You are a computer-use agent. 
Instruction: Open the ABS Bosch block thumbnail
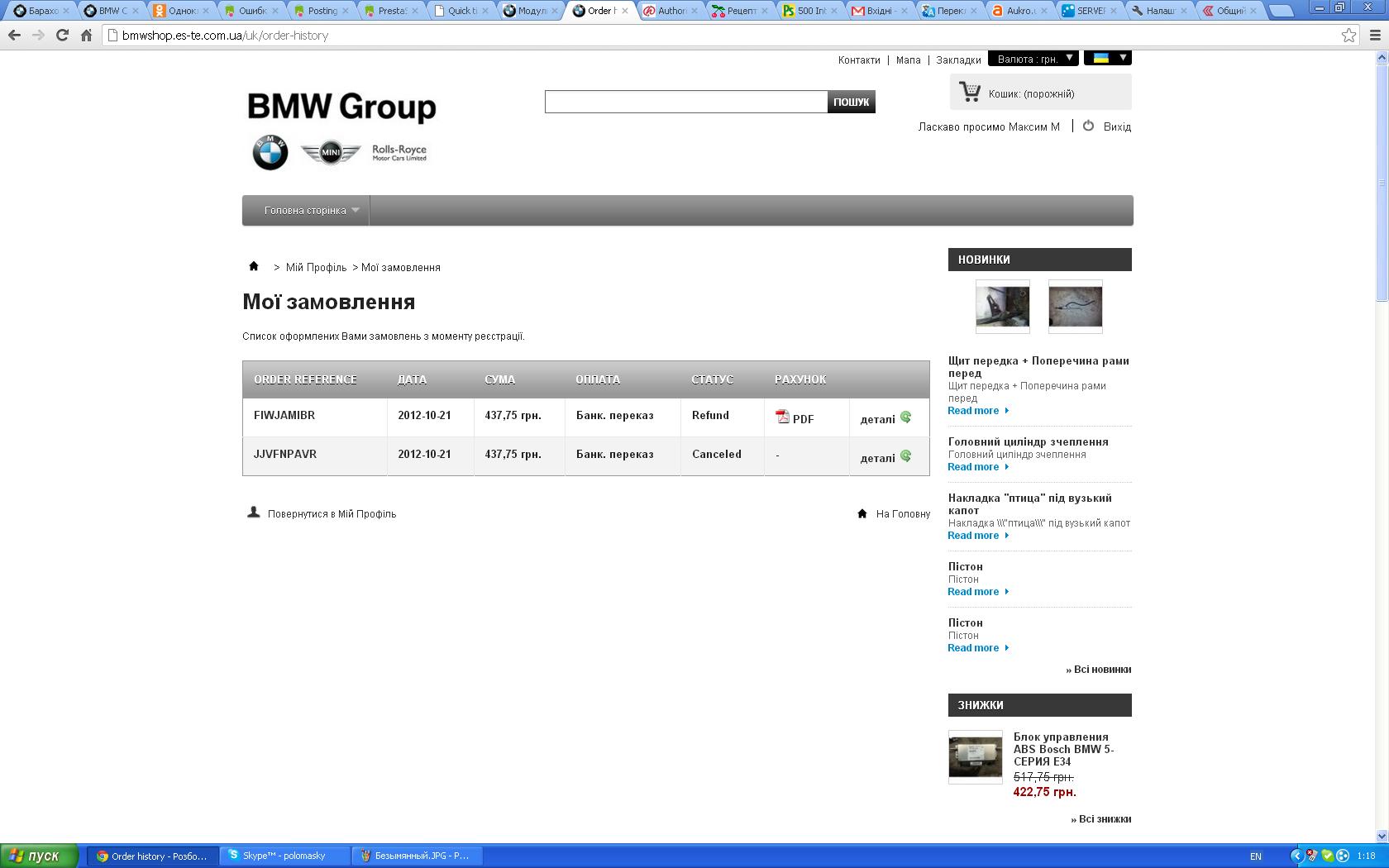point(976,756)
